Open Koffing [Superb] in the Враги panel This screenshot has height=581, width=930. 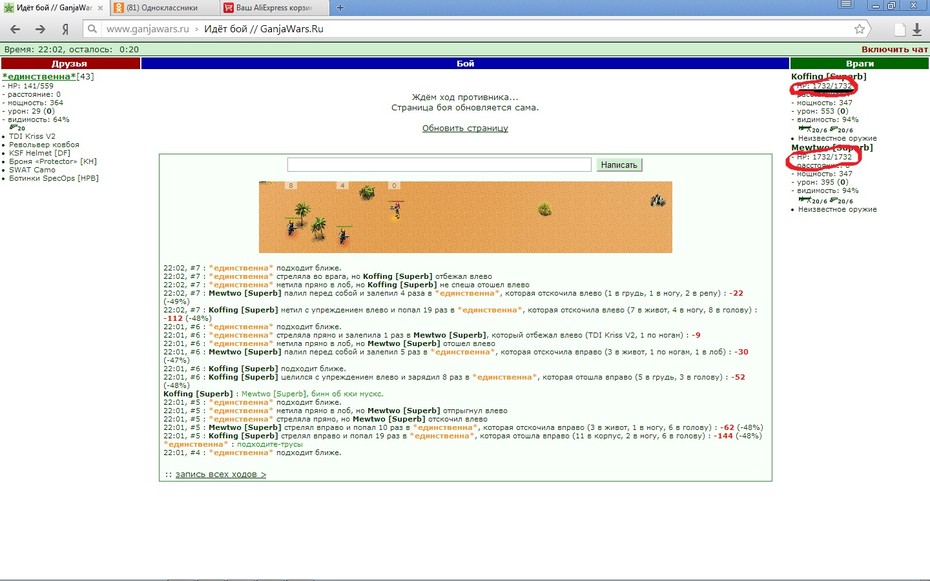828,76
